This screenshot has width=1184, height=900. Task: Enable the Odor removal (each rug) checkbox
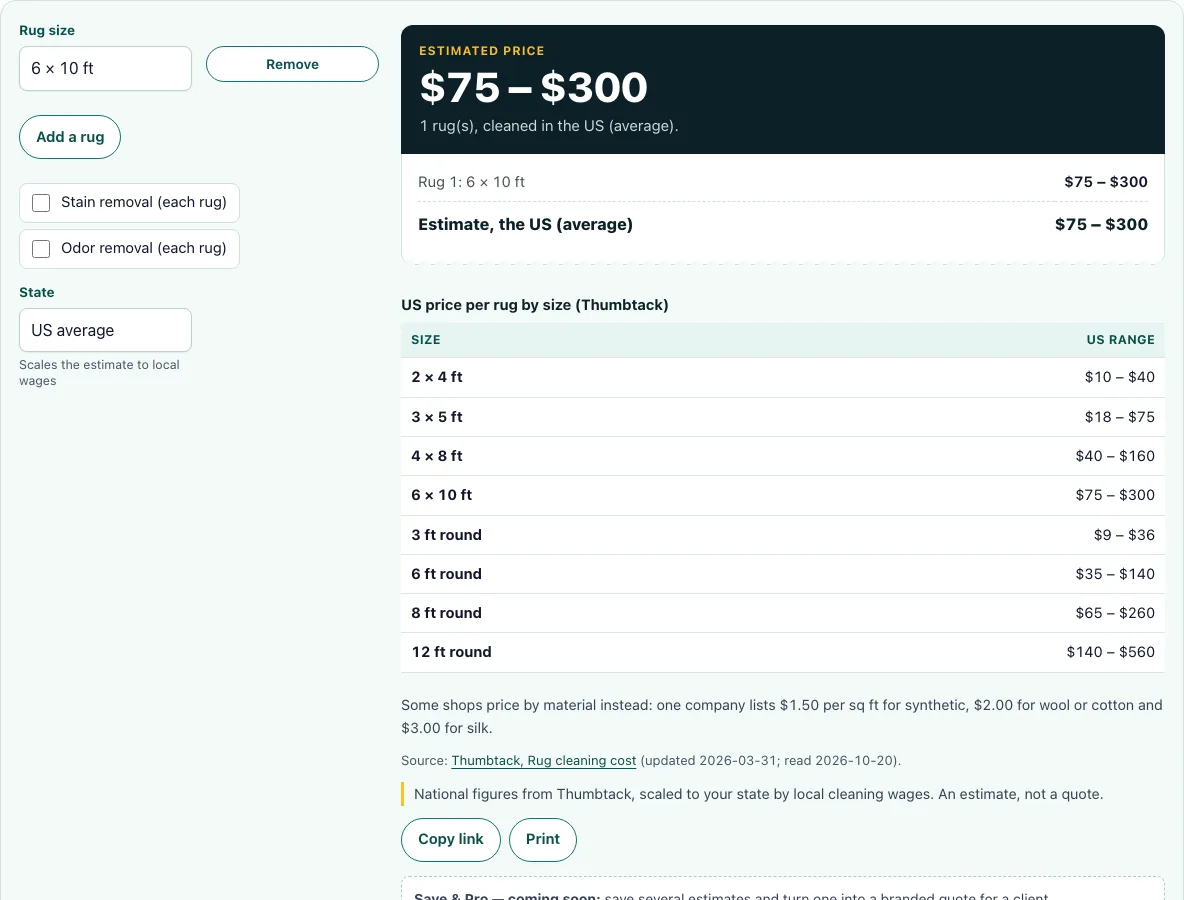(41, 248)
